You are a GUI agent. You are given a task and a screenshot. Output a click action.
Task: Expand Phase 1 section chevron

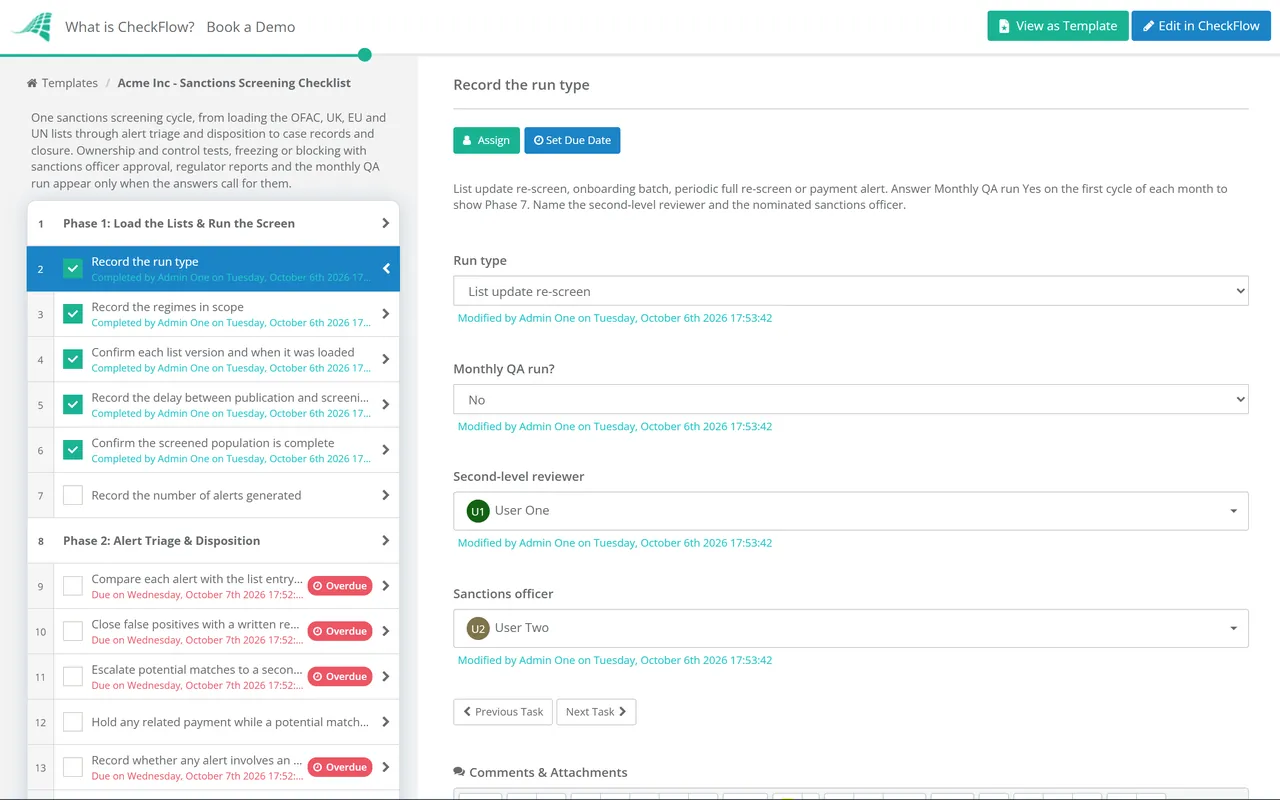click(x=386, y=223)
